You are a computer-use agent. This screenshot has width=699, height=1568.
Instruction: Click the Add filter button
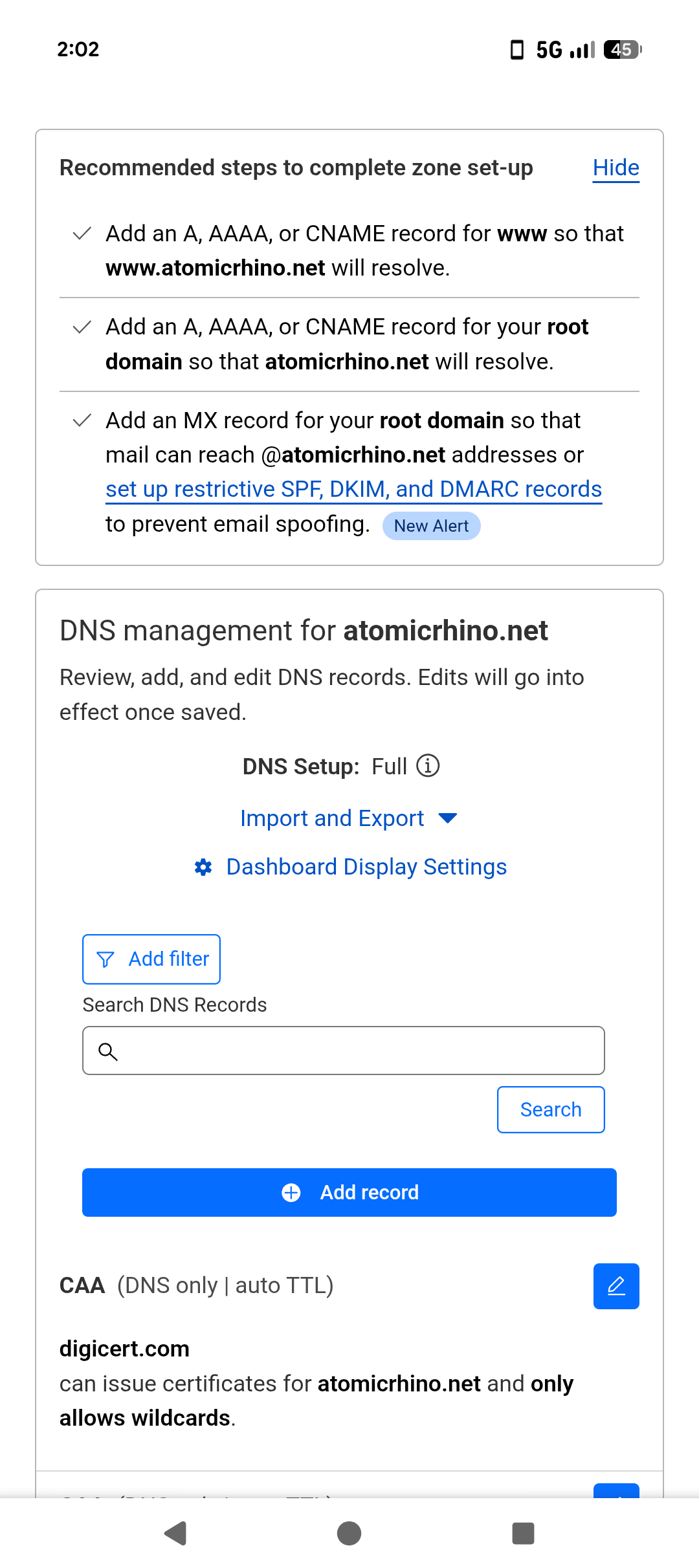pos(151,959)
